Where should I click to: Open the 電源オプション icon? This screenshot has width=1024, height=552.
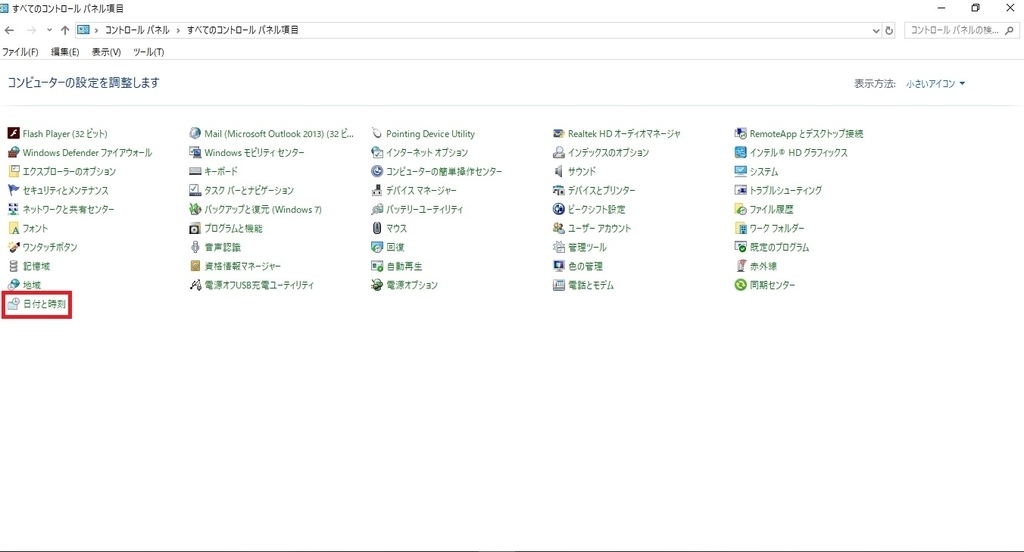tap(377, 285)
